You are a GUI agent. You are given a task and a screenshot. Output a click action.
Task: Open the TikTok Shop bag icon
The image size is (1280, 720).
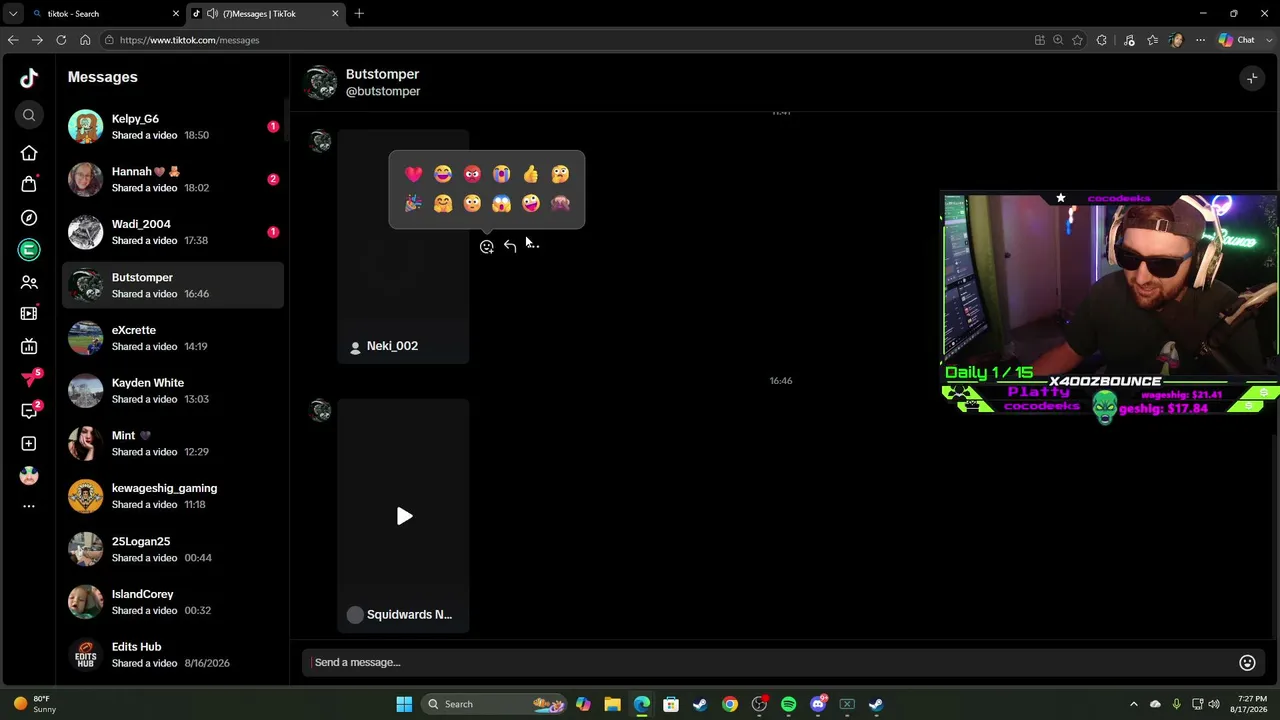29,184
